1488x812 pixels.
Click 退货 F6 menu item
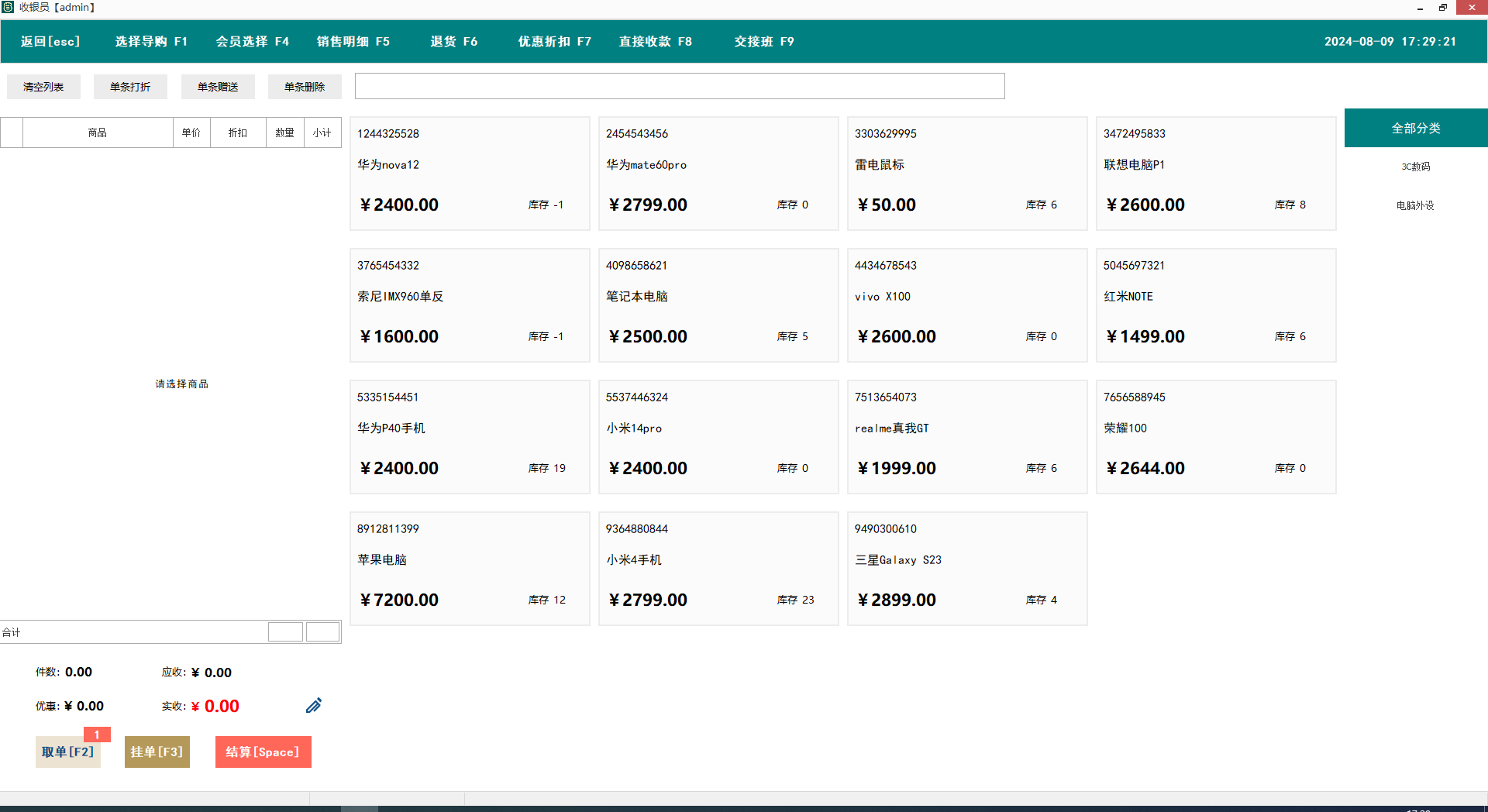[x=453, y=42]
